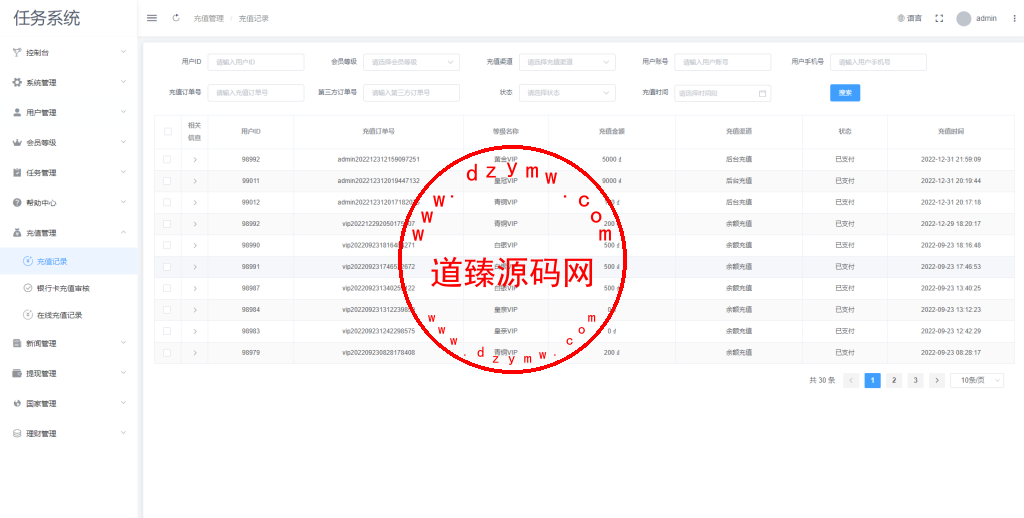Click 充值管理 breadcrumb link
Screen dimensions: 1024x518
point(208,18)
